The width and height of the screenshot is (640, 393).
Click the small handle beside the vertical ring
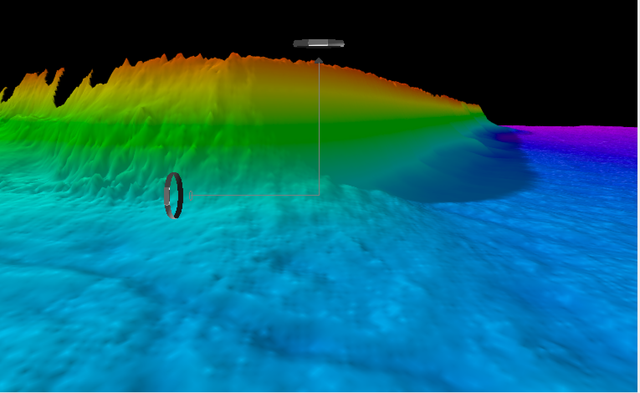pyautogui.click(x=191, y=196)
